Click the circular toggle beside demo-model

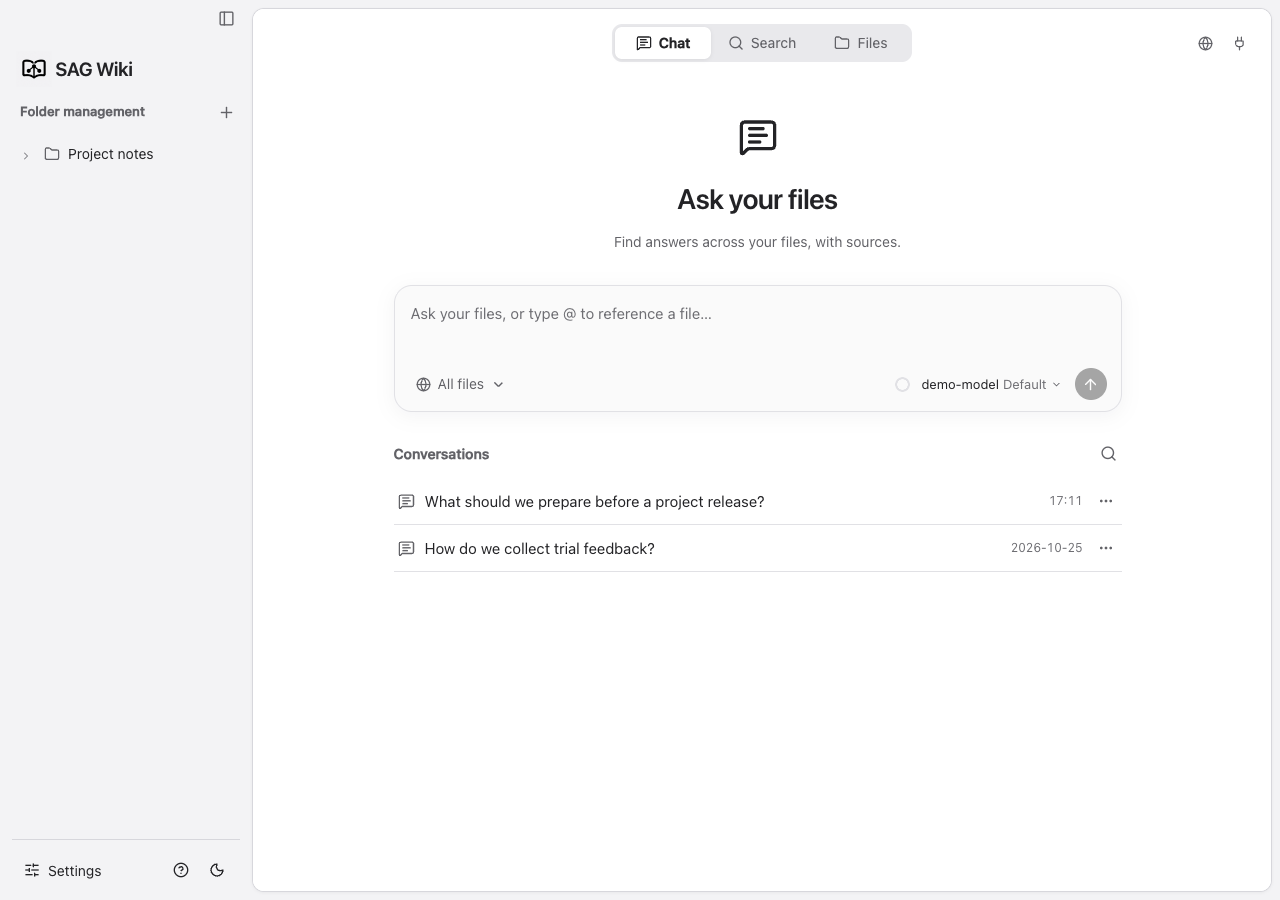902,384
